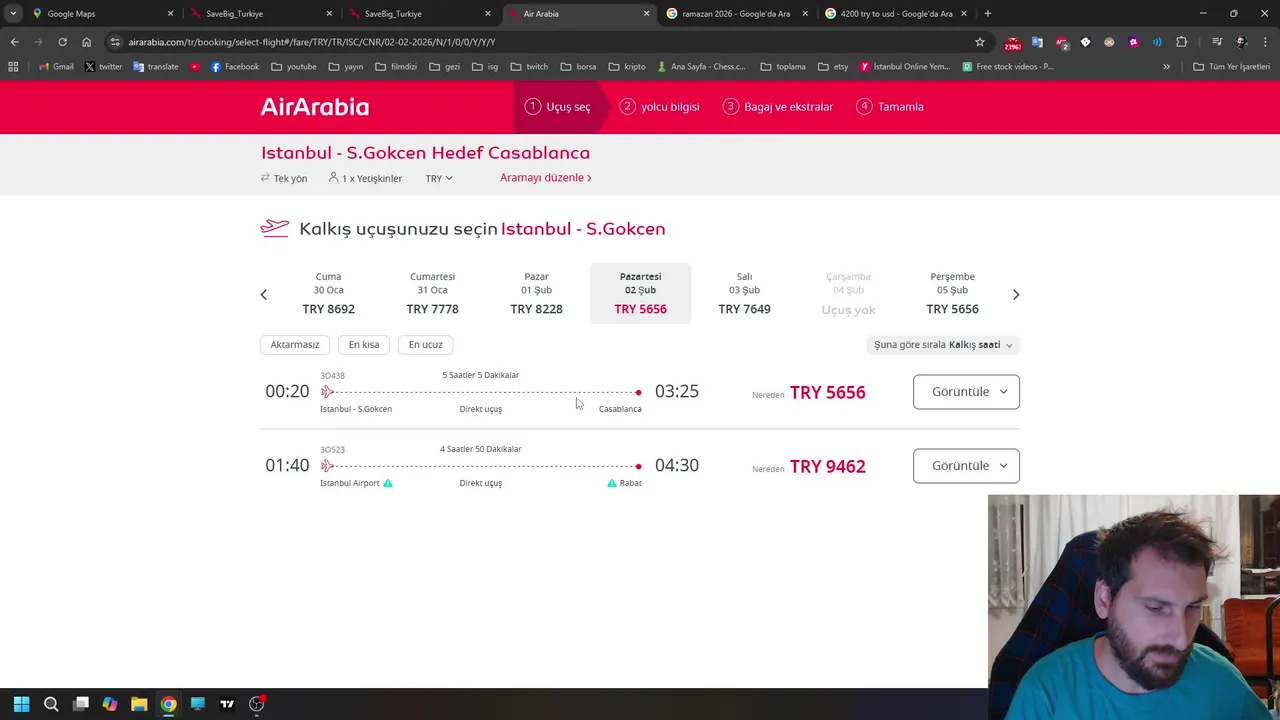Select Cuma 30 Oca date
Screen dimensions: 1280x720
coord(328,293)
